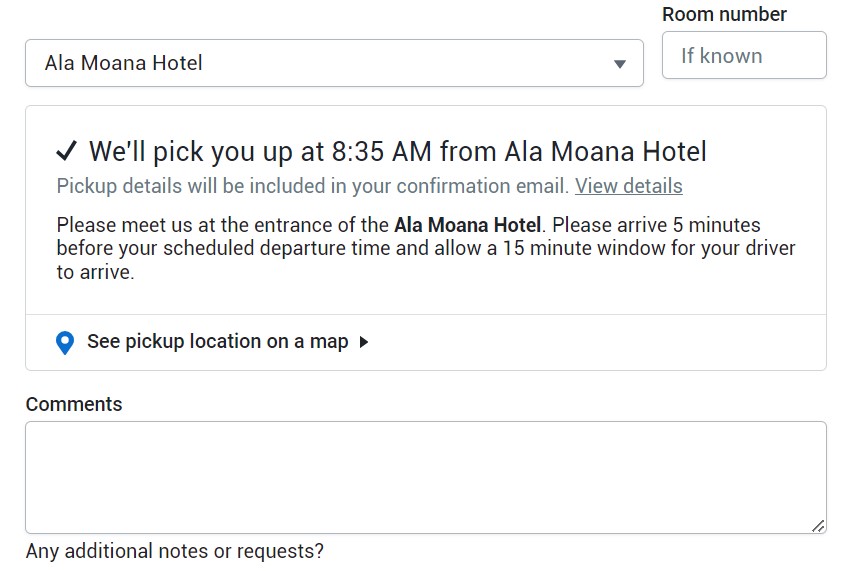Click the '15 minute window' instruction line
856x571 pixels.
[x=426, y=248]
